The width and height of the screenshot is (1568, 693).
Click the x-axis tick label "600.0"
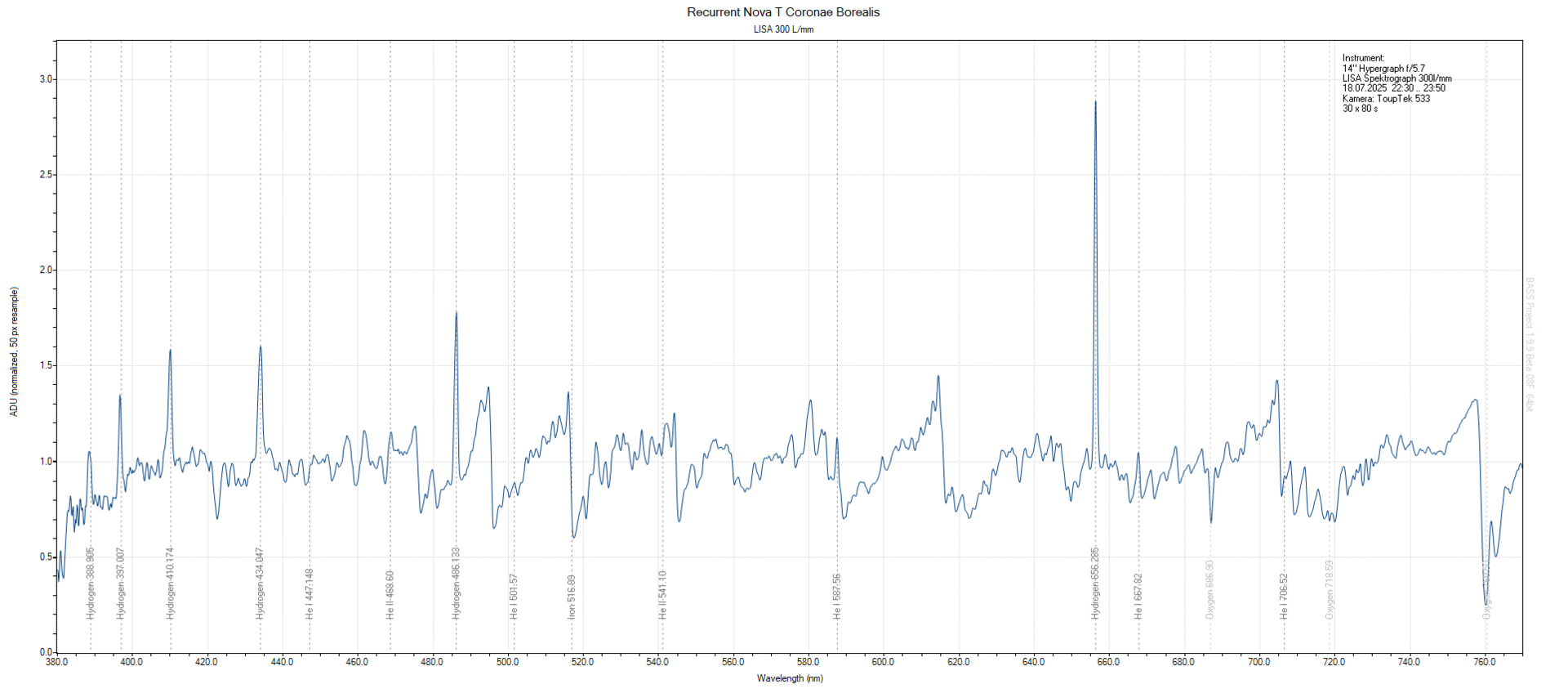click(x=883, y=662)
